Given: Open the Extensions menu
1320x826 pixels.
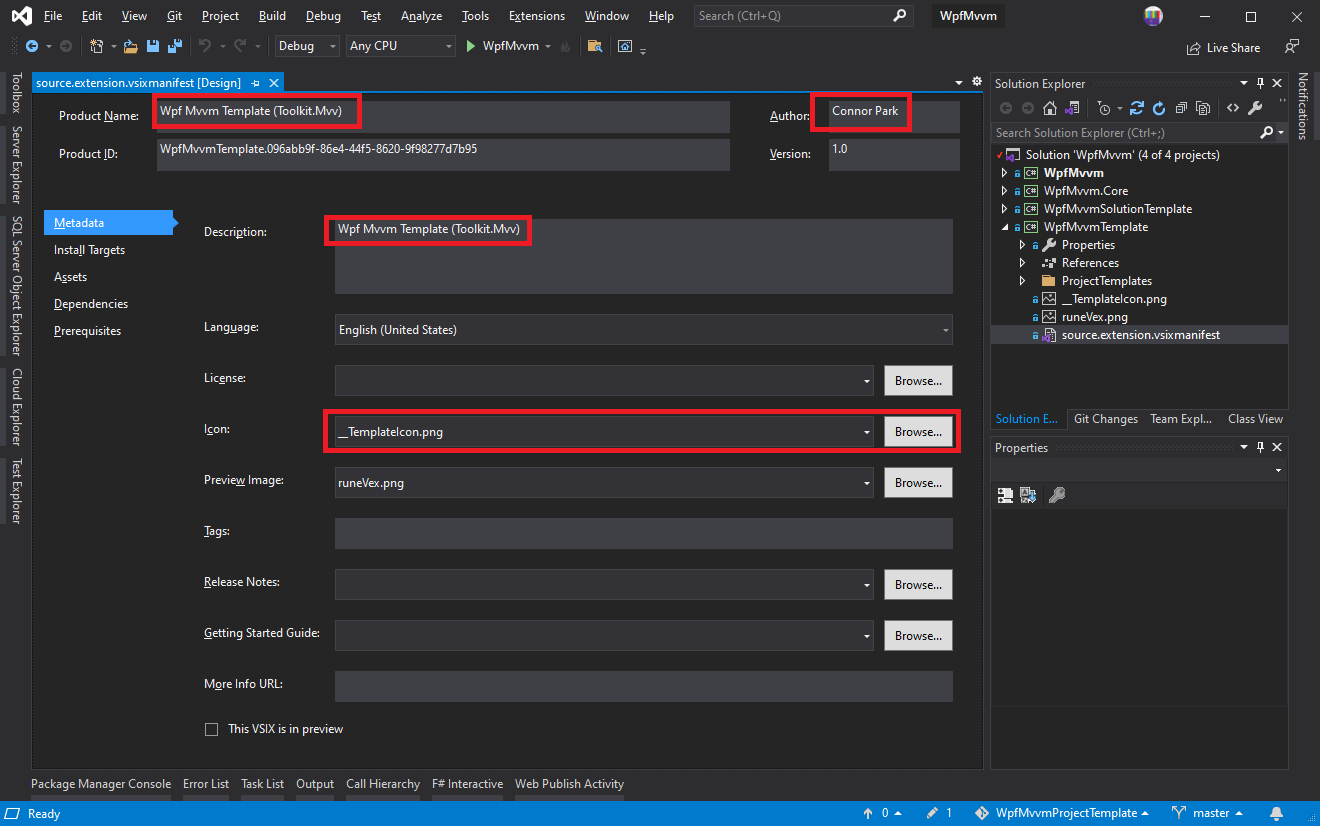Looking at the screenshot, I should pos(536,16).
